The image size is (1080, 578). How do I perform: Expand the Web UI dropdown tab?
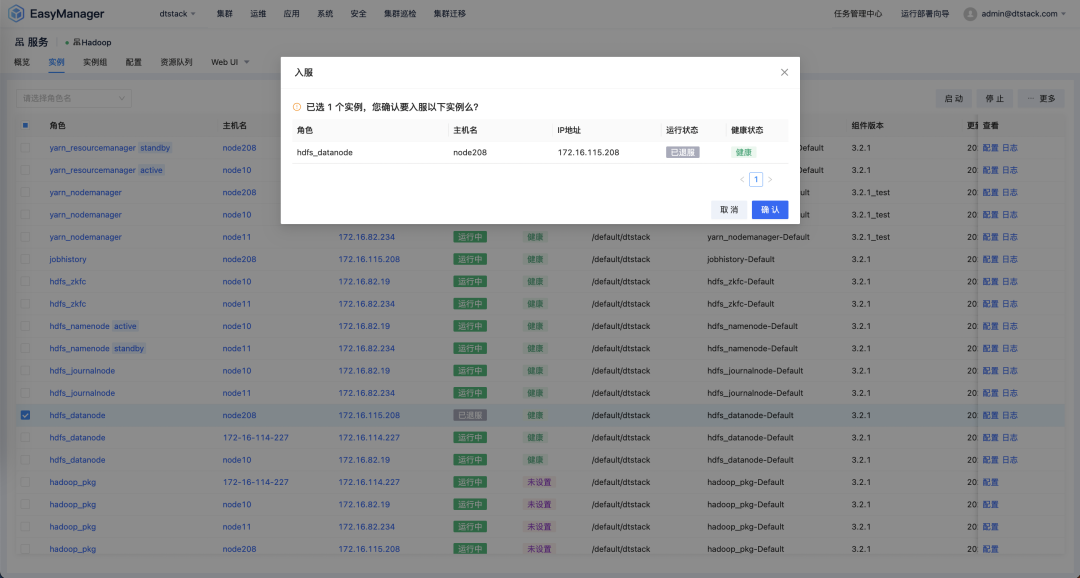click(229, 62)
